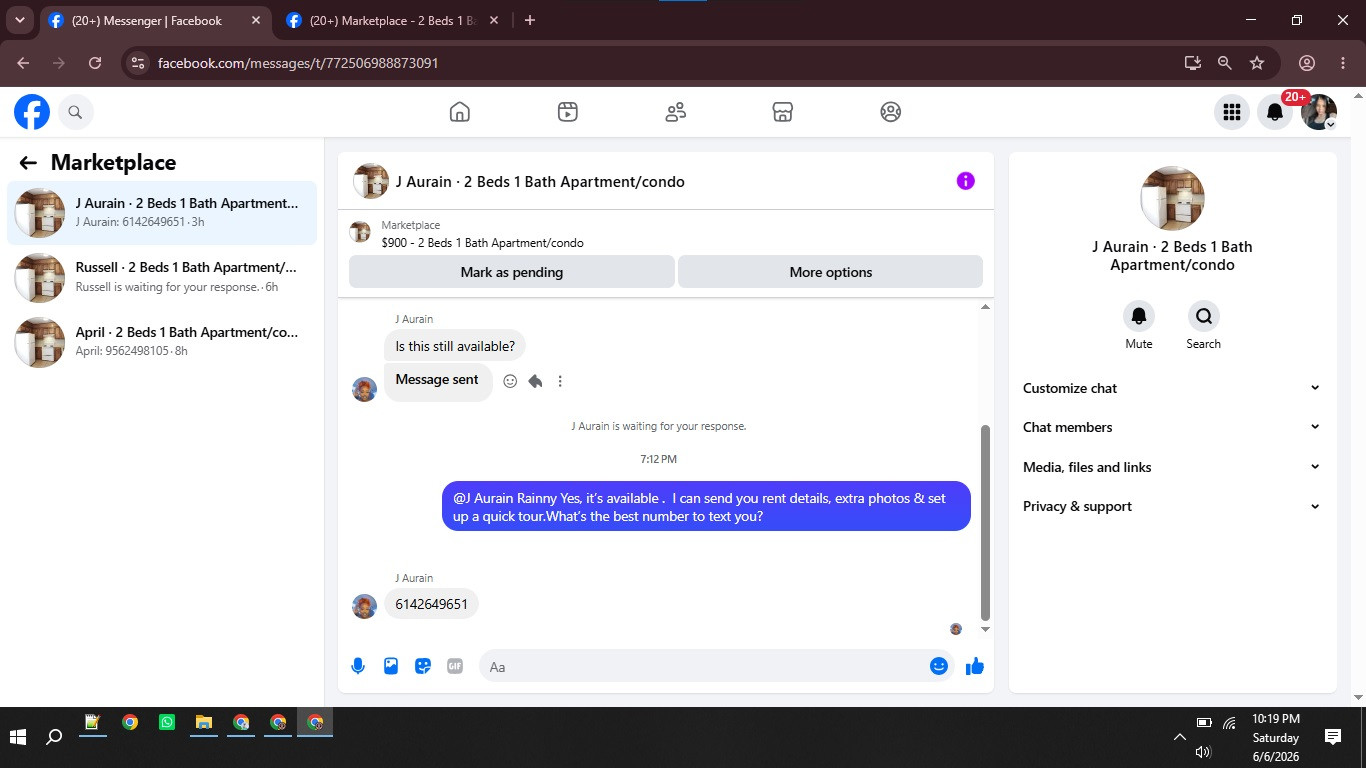Reply to the 'Message sent' bubble
This screenshot has height=768, width=1366.
click(x=535, y=381)
